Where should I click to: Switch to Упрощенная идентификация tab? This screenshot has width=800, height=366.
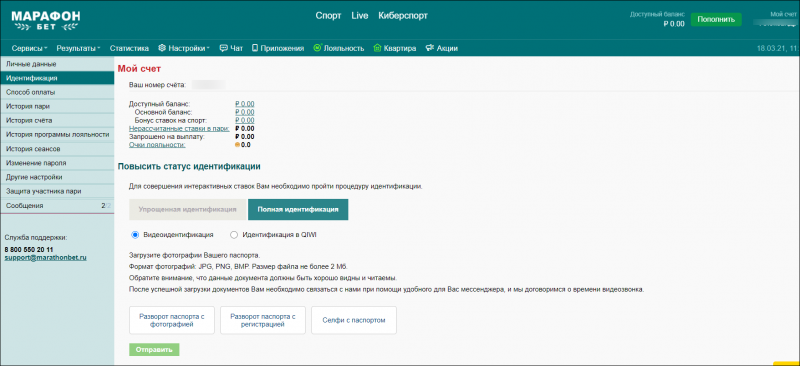click(x=188, y=209)
